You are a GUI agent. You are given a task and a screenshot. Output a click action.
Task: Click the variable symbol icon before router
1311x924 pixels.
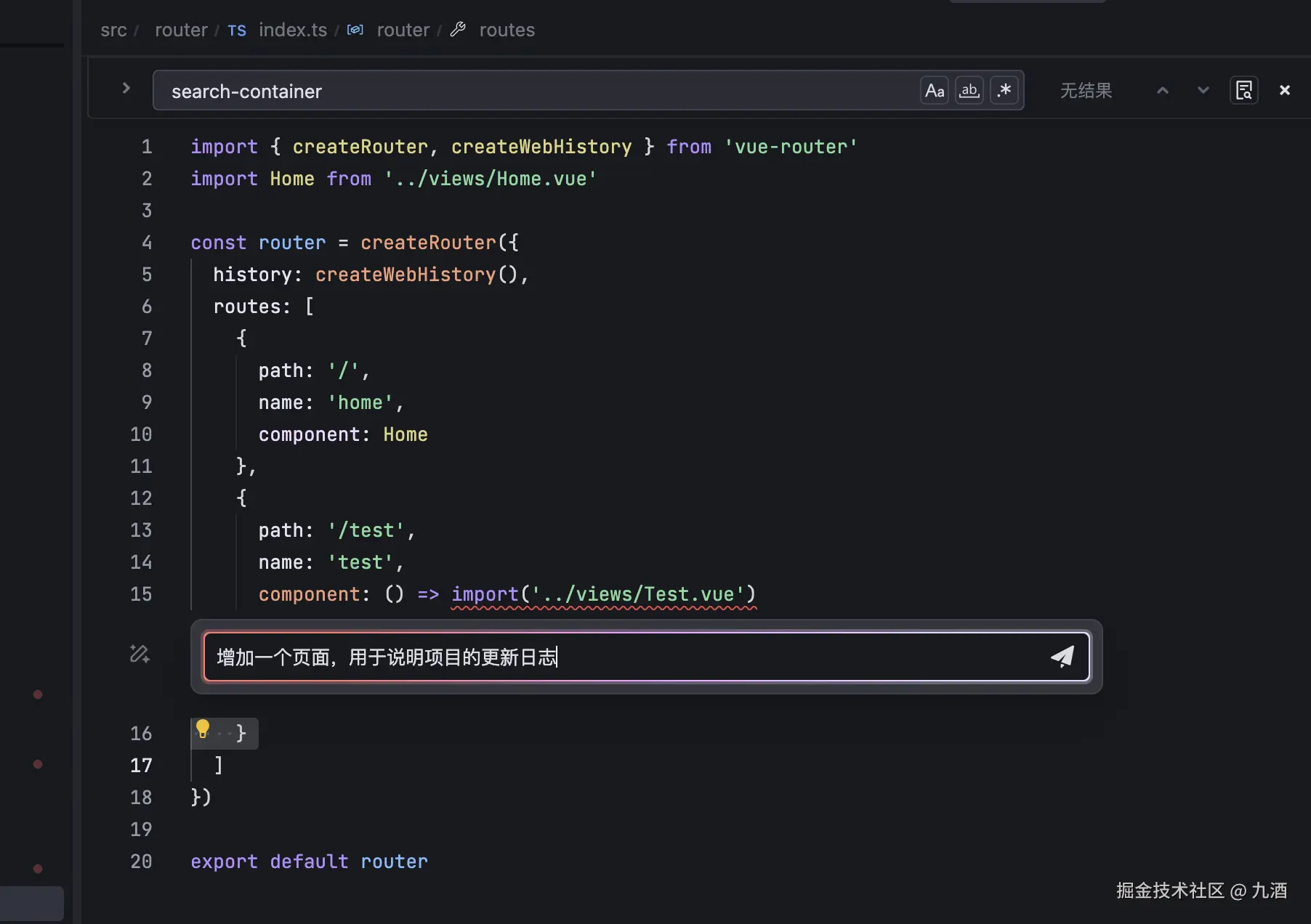[355, 30]
